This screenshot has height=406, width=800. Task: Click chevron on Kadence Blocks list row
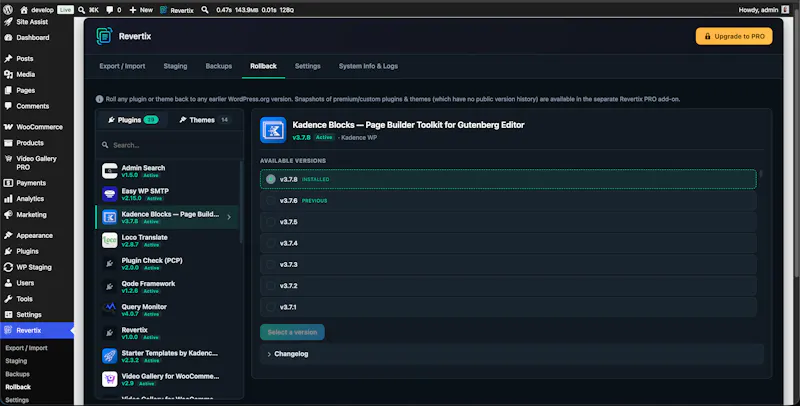pyautogui.click(x=229, y=217)
